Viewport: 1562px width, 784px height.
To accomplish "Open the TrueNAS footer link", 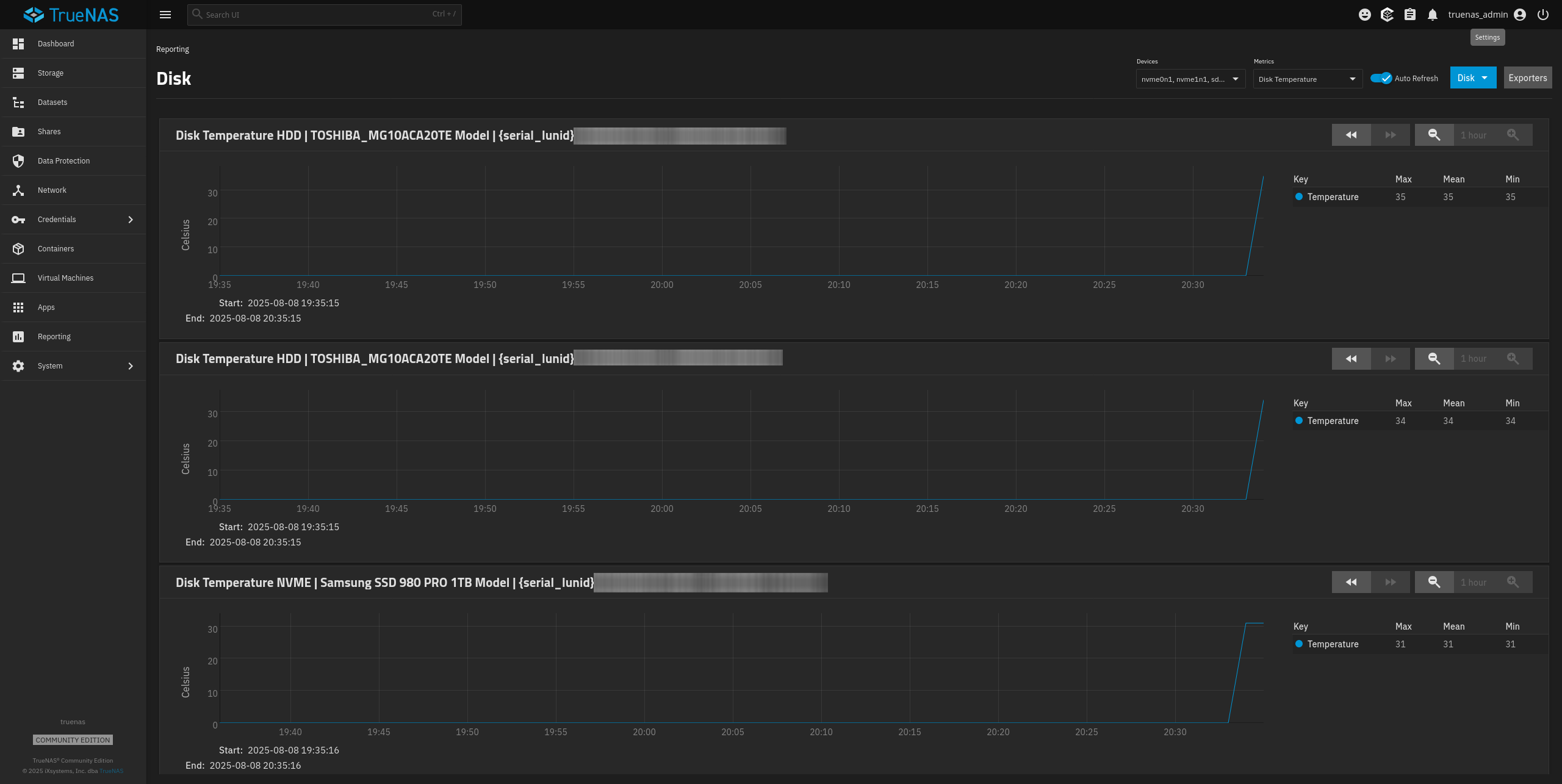I will [111, 771].
